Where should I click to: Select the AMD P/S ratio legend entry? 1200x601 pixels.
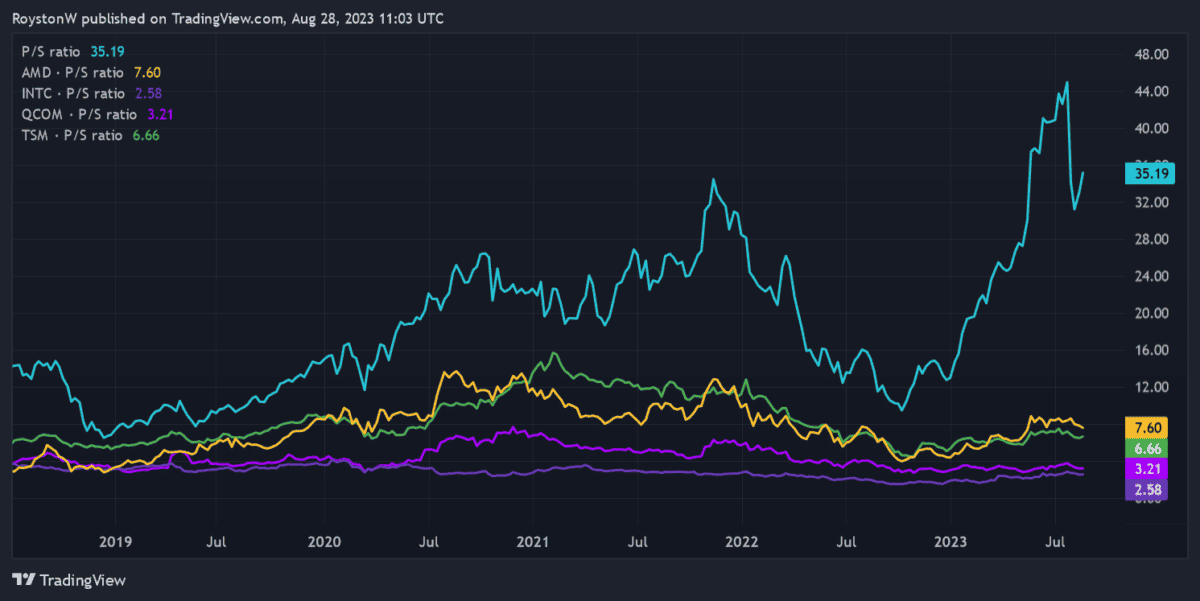91,72
